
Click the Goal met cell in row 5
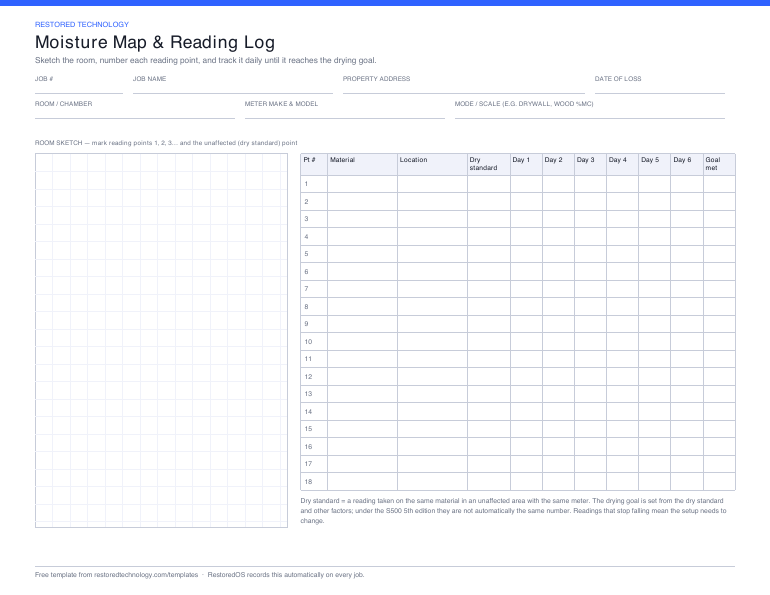[719, 254]
